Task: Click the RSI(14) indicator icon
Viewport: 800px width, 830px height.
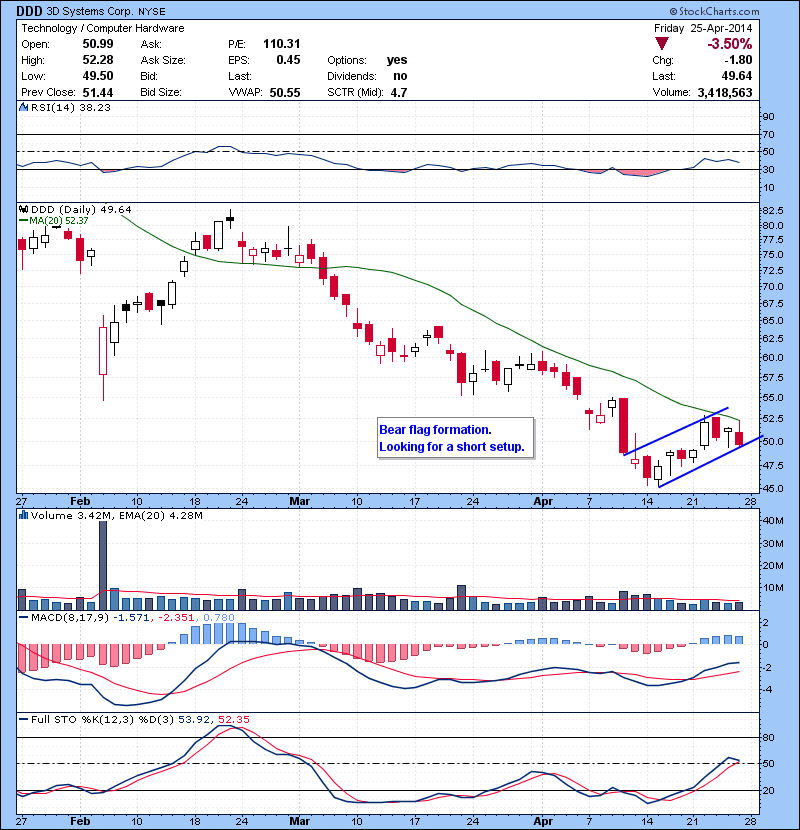Action: click(23, 107)
